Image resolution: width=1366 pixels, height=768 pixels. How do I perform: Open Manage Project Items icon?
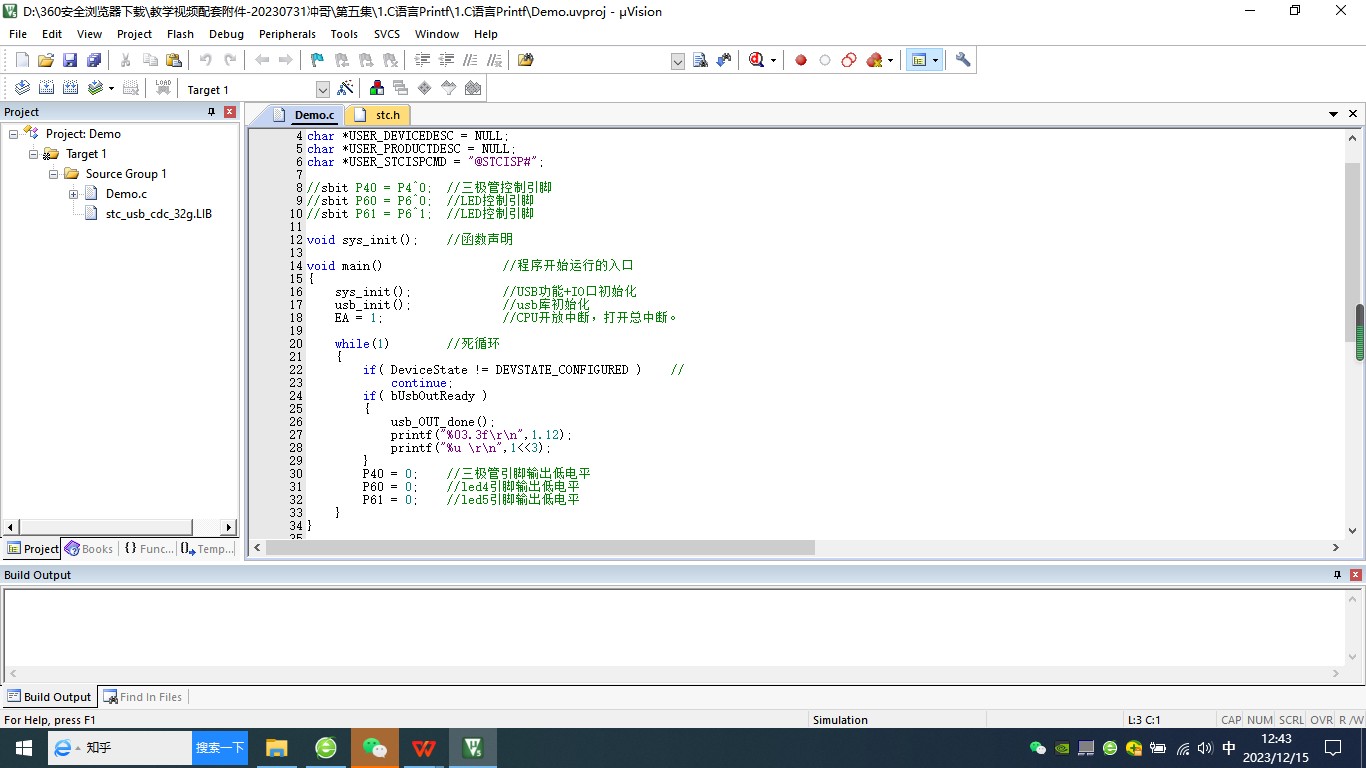tap(377, 88)
